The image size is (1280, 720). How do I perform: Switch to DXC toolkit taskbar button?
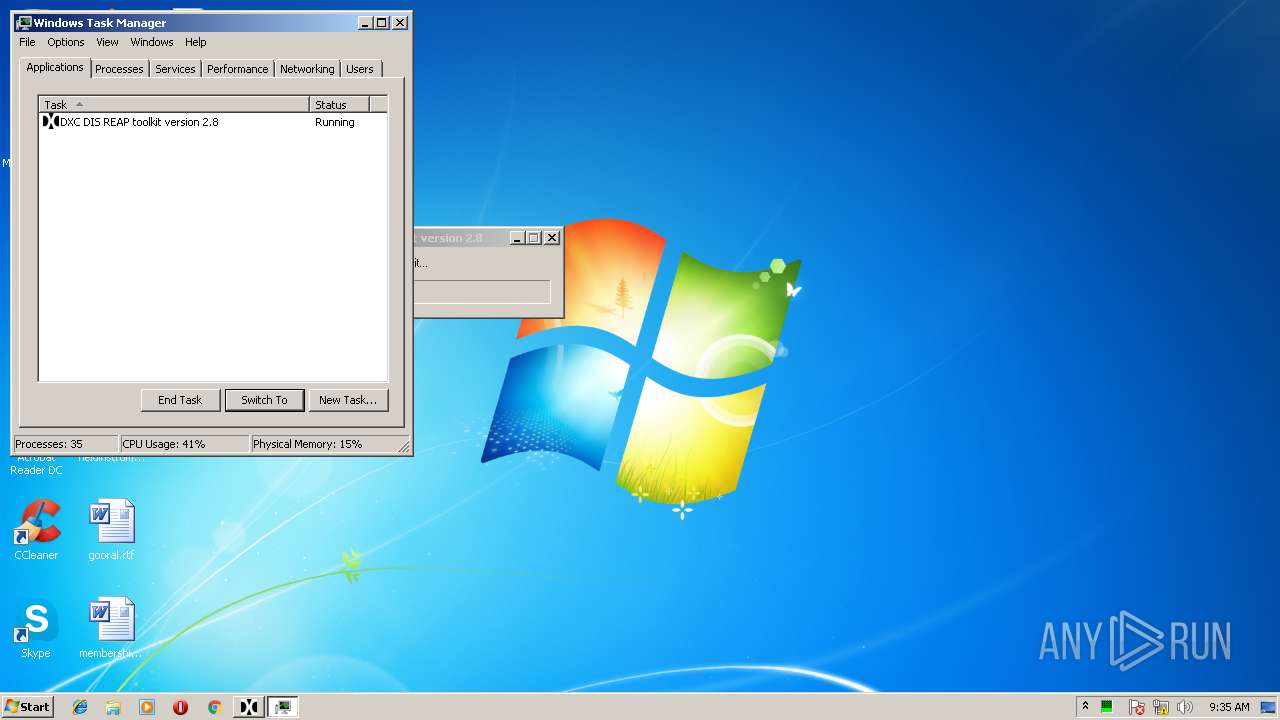click(249, 707)
